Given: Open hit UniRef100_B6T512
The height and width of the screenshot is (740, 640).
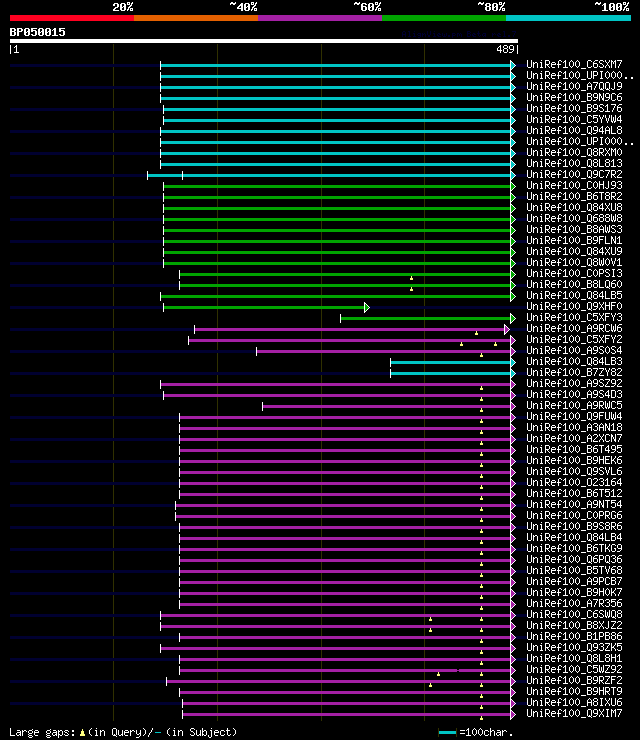Looking at the screenshot, I should point(574,493).
